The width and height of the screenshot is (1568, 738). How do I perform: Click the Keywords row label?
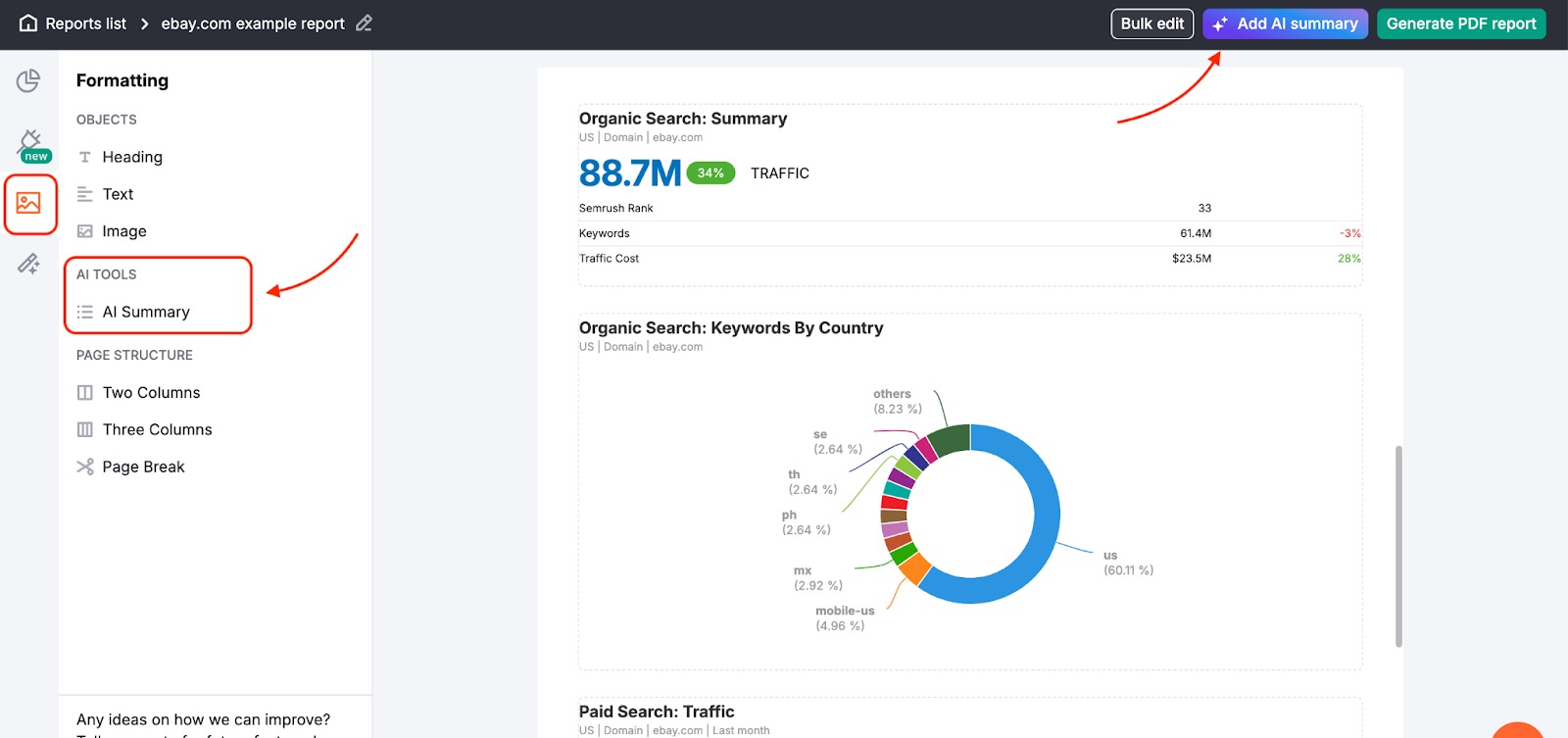coord(604,233)
